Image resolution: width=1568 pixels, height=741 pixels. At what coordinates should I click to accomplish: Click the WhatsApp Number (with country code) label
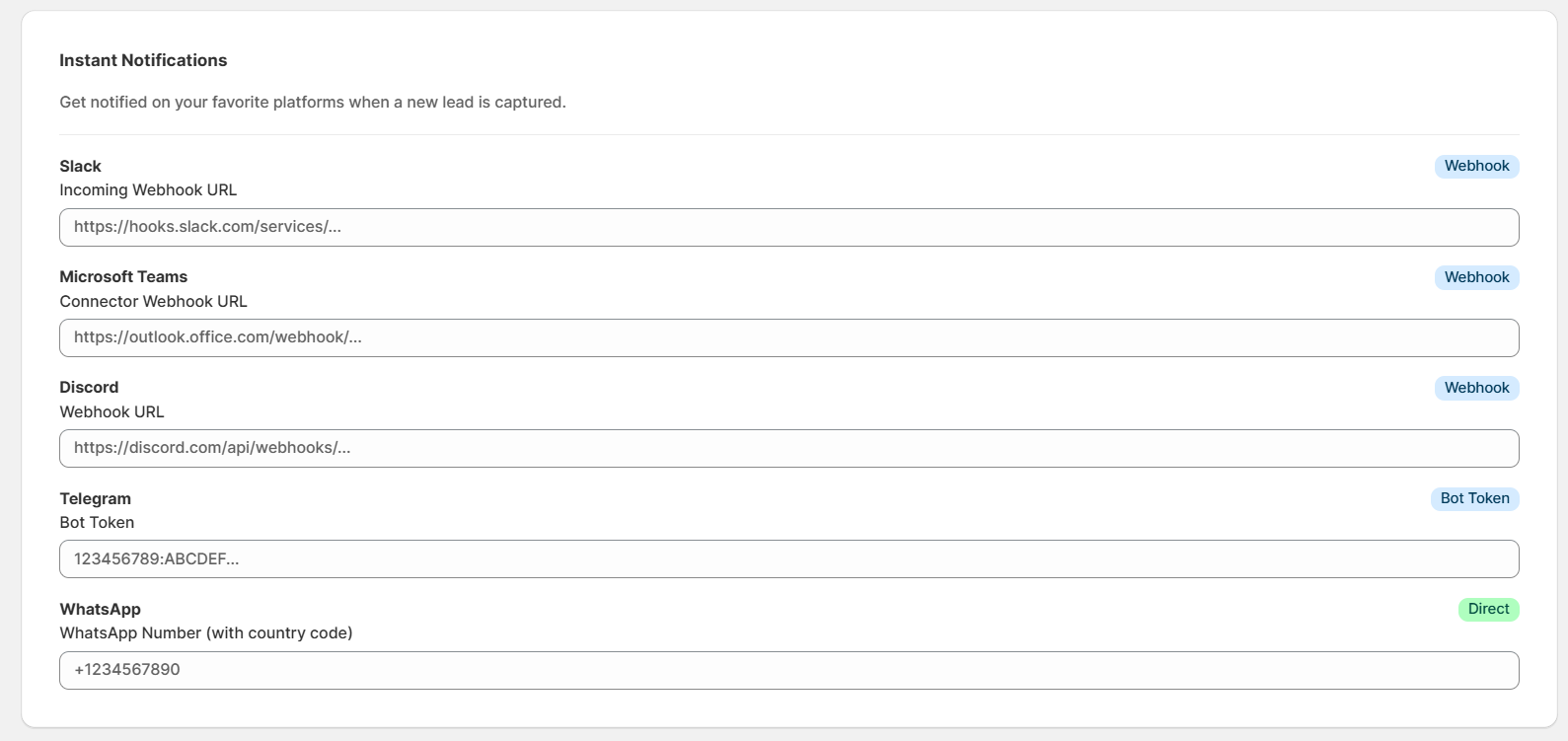[x=205, y=632]
